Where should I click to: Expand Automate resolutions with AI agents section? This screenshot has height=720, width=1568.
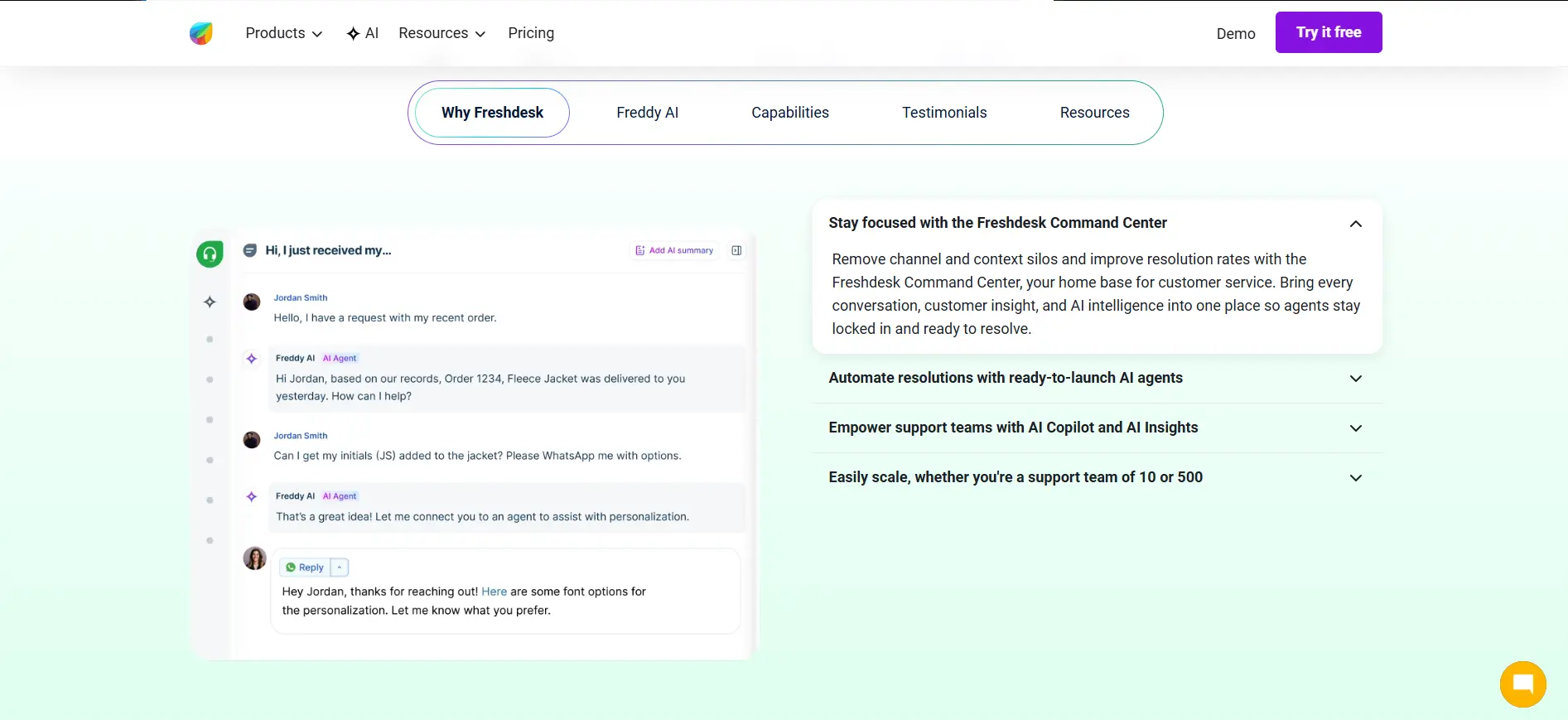tap(1098, 379)
